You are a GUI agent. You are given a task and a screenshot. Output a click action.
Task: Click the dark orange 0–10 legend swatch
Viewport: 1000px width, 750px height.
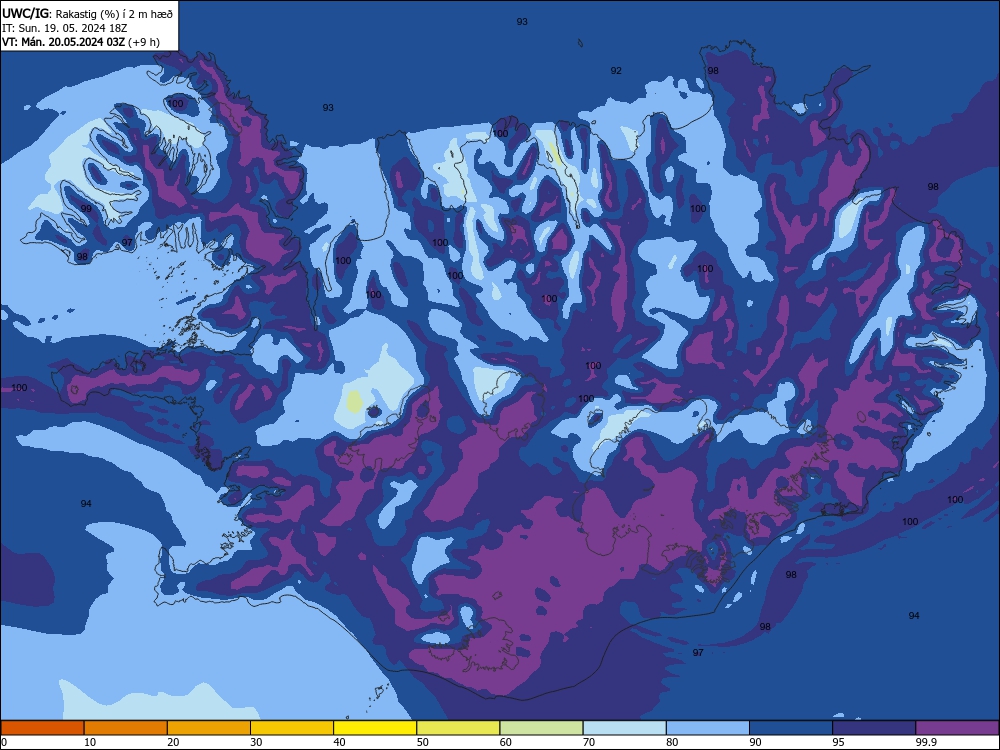(42, 728)
